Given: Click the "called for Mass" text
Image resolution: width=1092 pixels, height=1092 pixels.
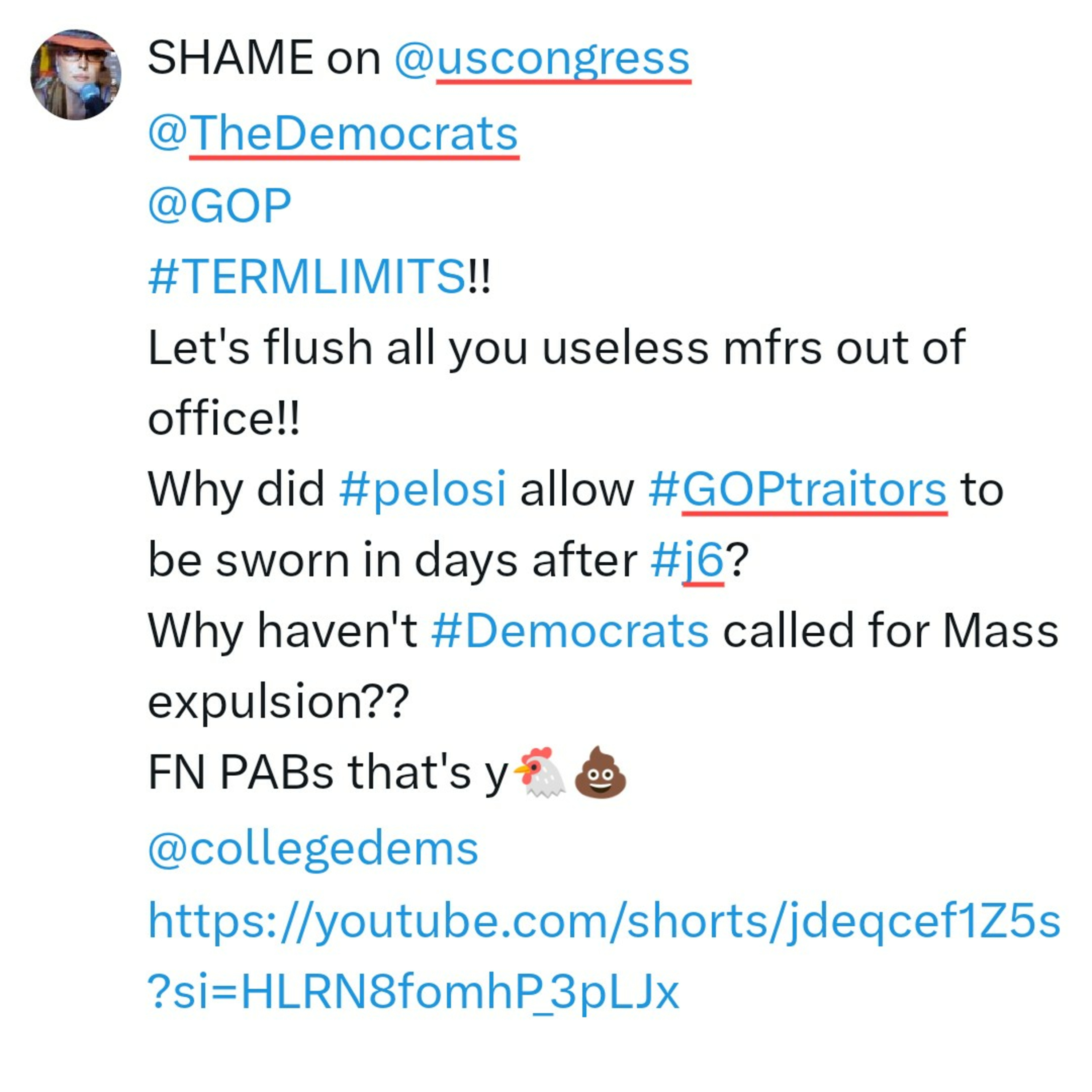Looking at the screenshot, I should click(x=890, y=631).
